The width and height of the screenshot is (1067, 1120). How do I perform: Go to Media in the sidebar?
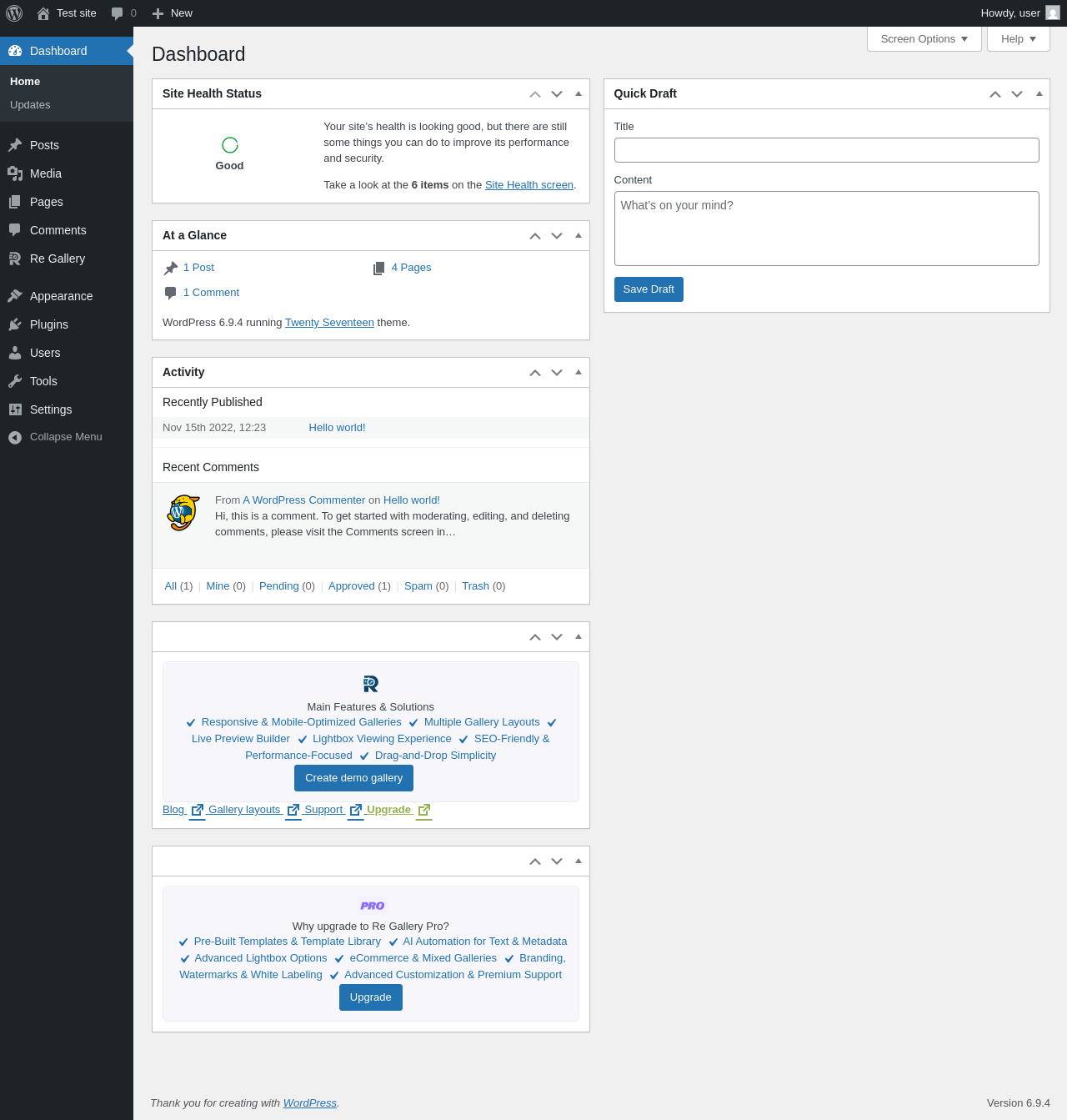[67, 173]
